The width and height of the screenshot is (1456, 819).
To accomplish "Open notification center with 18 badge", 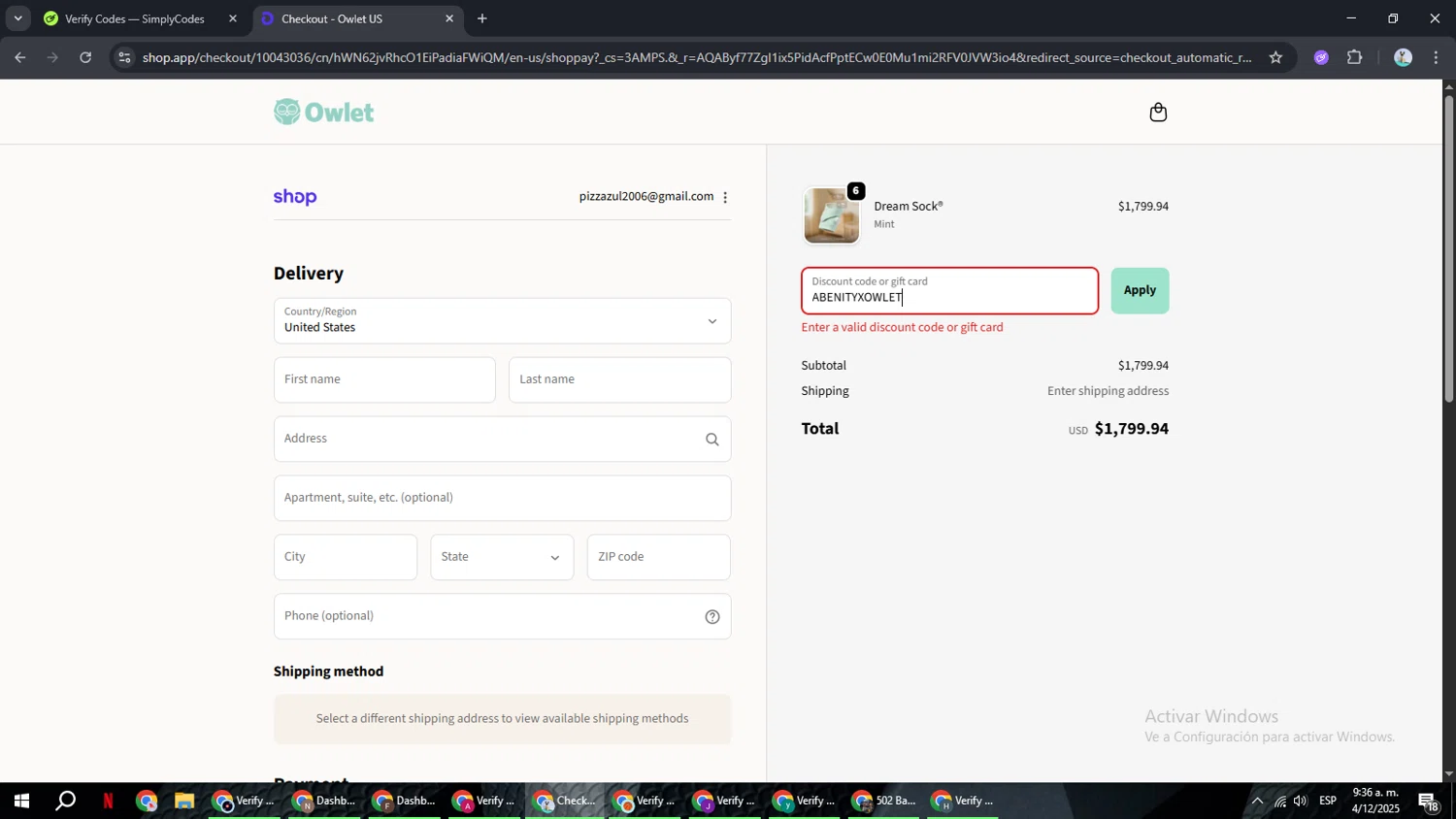I will coord(1430,802).
